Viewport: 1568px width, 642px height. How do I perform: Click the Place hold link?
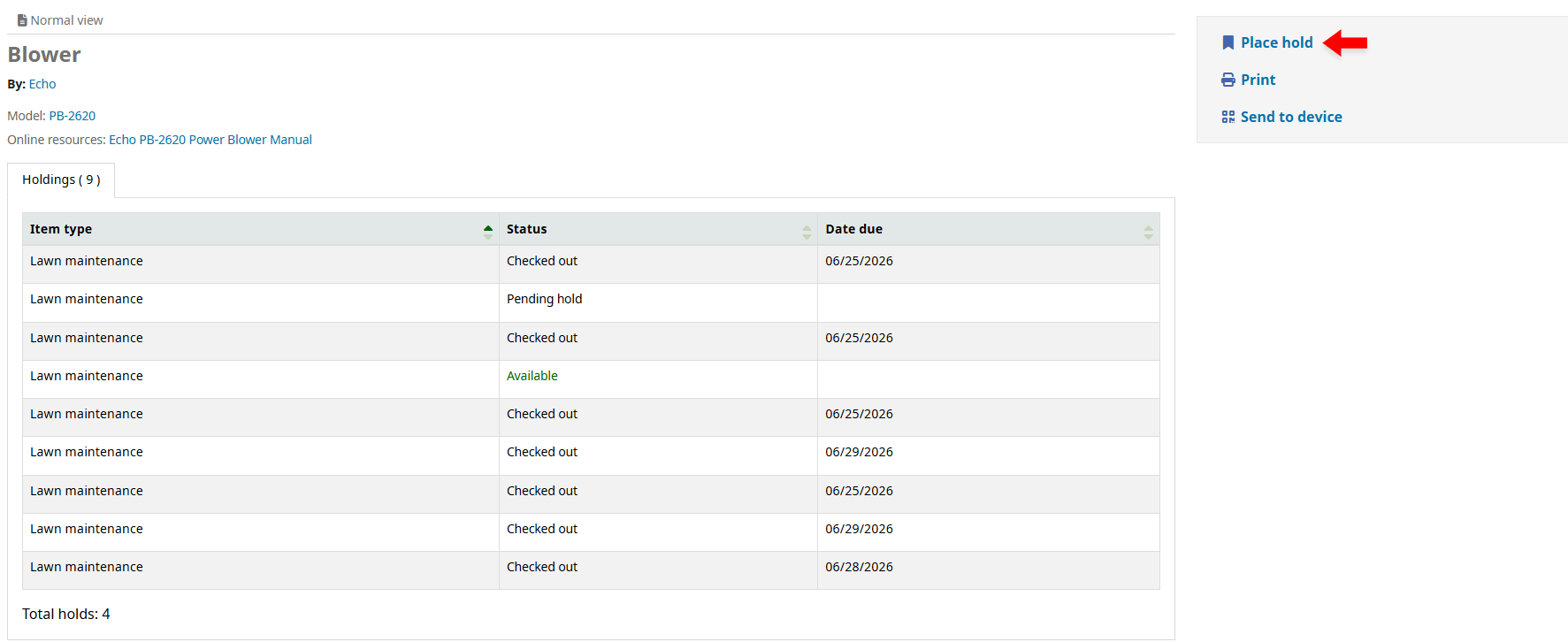(x=1276, y=42)
